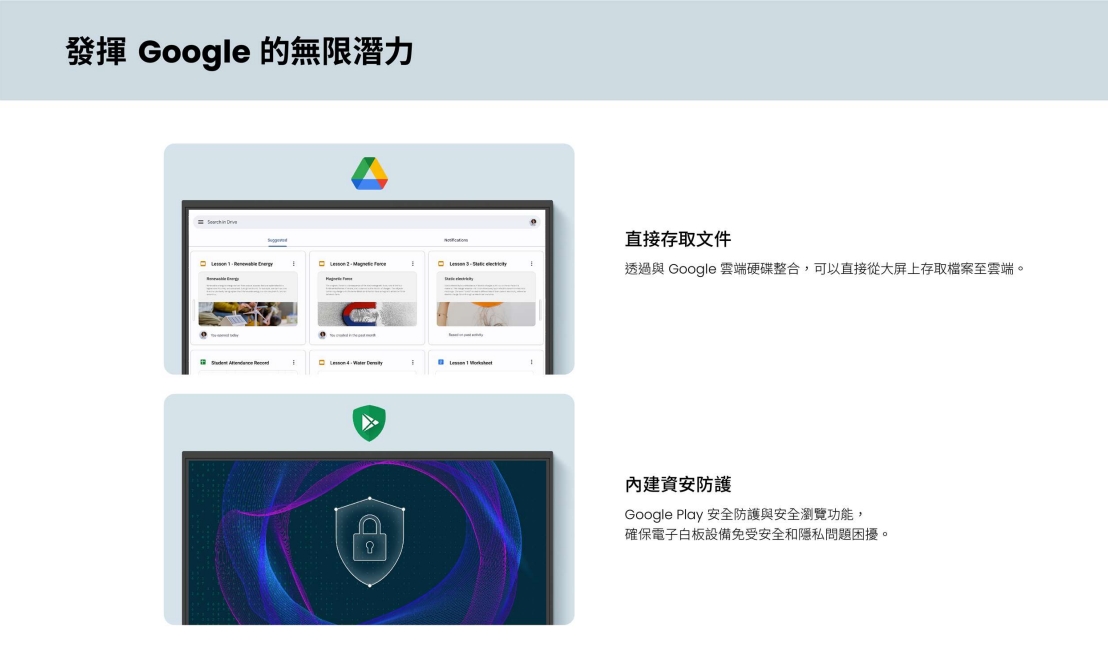
Task: Open more options for Lesson 3 - Static electricity
Action: (531, 263)
